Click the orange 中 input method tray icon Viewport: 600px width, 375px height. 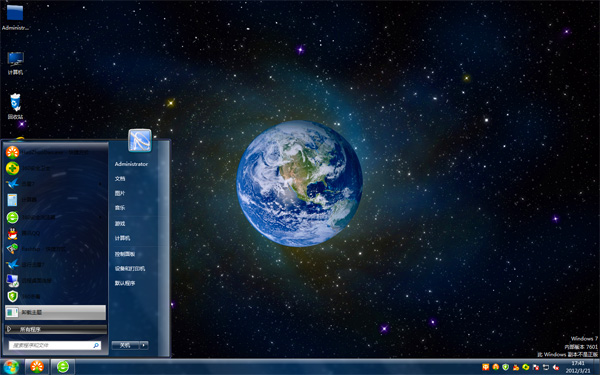click(x=486, y=367)
